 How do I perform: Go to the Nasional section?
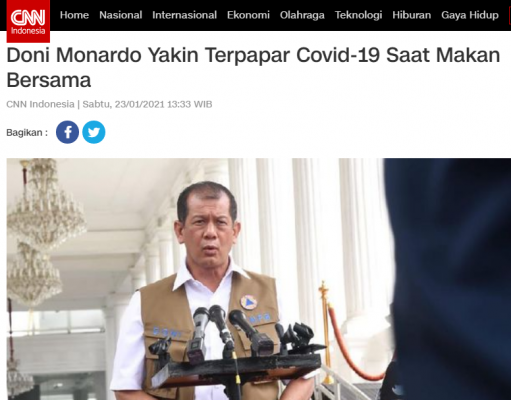120,15
